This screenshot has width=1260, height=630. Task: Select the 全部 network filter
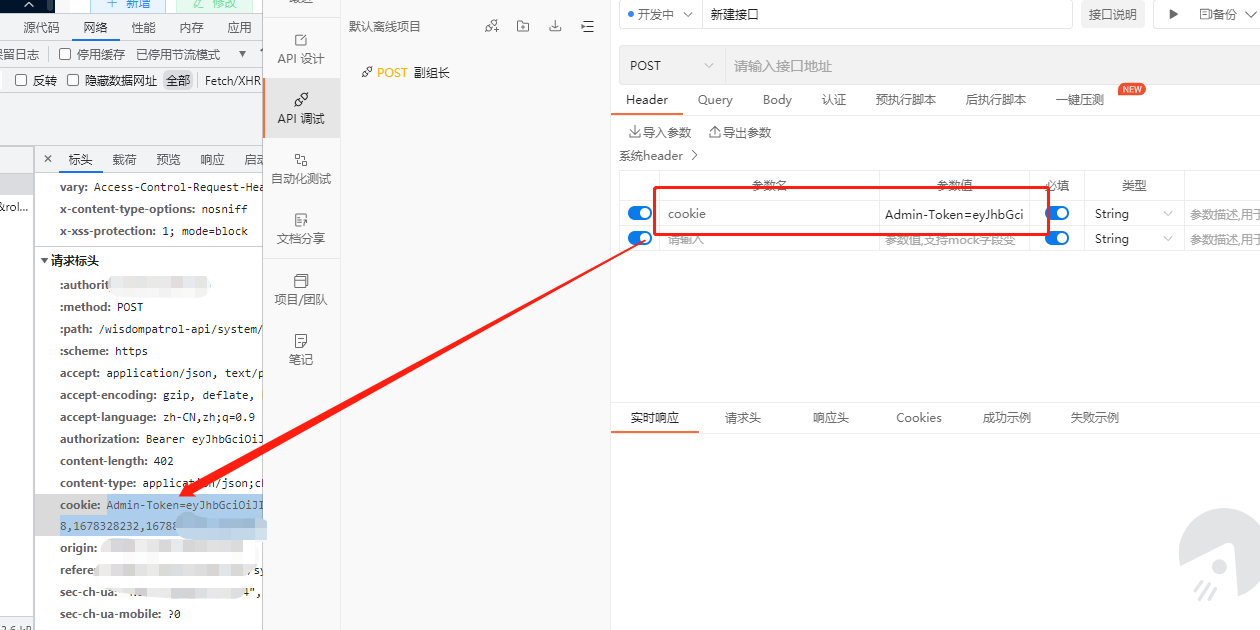point(178,80)
